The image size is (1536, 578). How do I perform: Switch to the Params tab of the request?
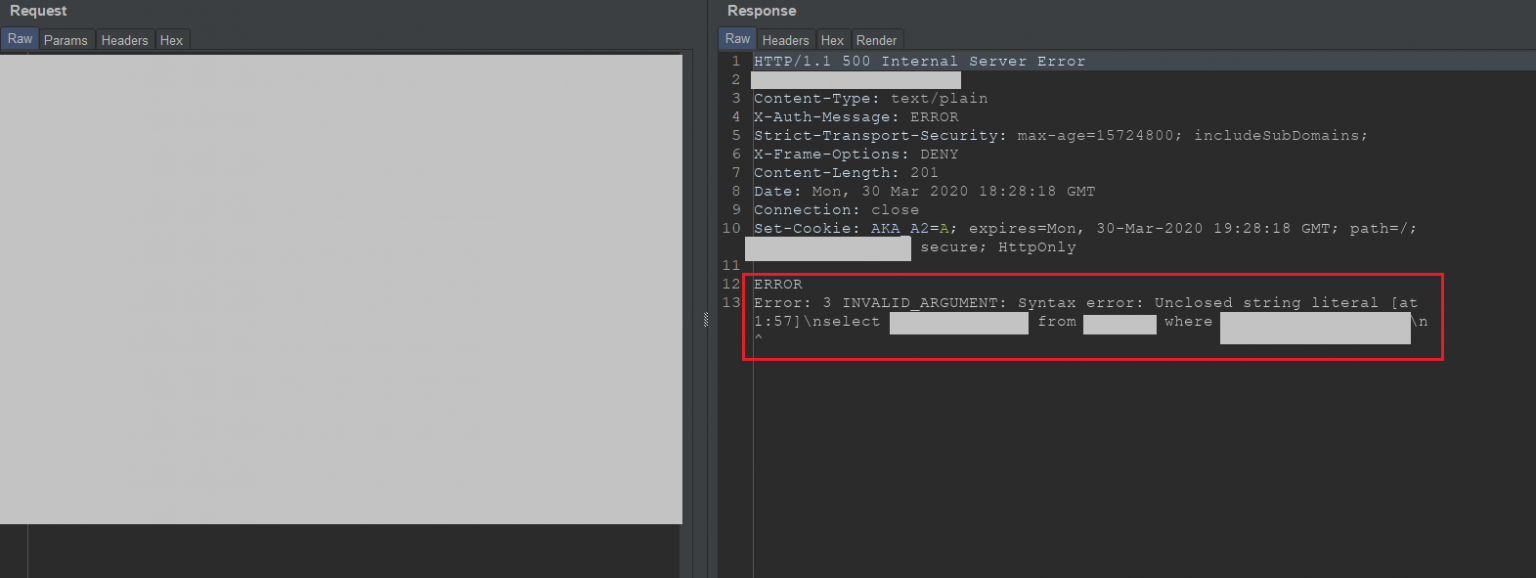click(66, 40)
